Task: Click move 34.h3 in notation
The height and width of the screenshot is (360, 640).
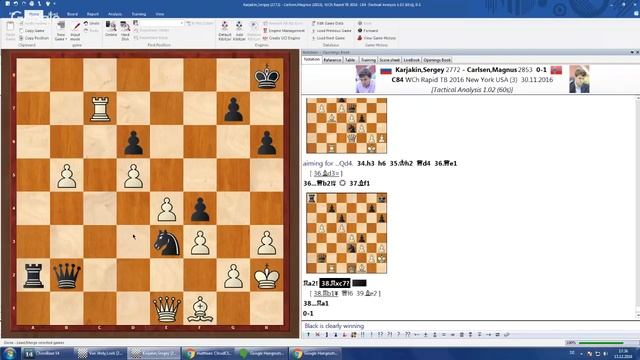Action: coord(365,163)
